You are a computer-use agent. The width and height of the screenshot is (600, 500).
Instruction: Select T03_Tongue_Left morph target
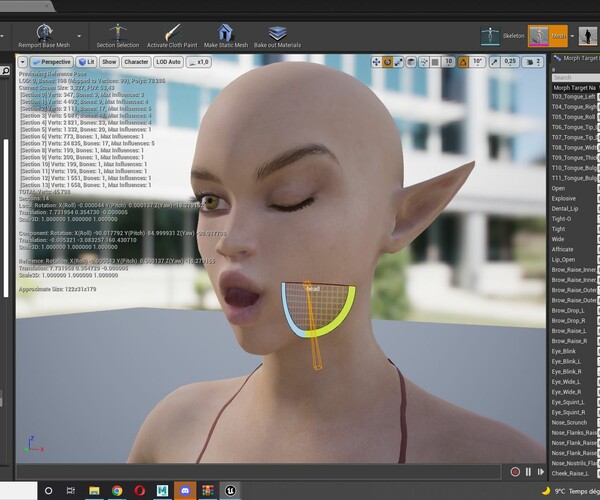[574, 97]
